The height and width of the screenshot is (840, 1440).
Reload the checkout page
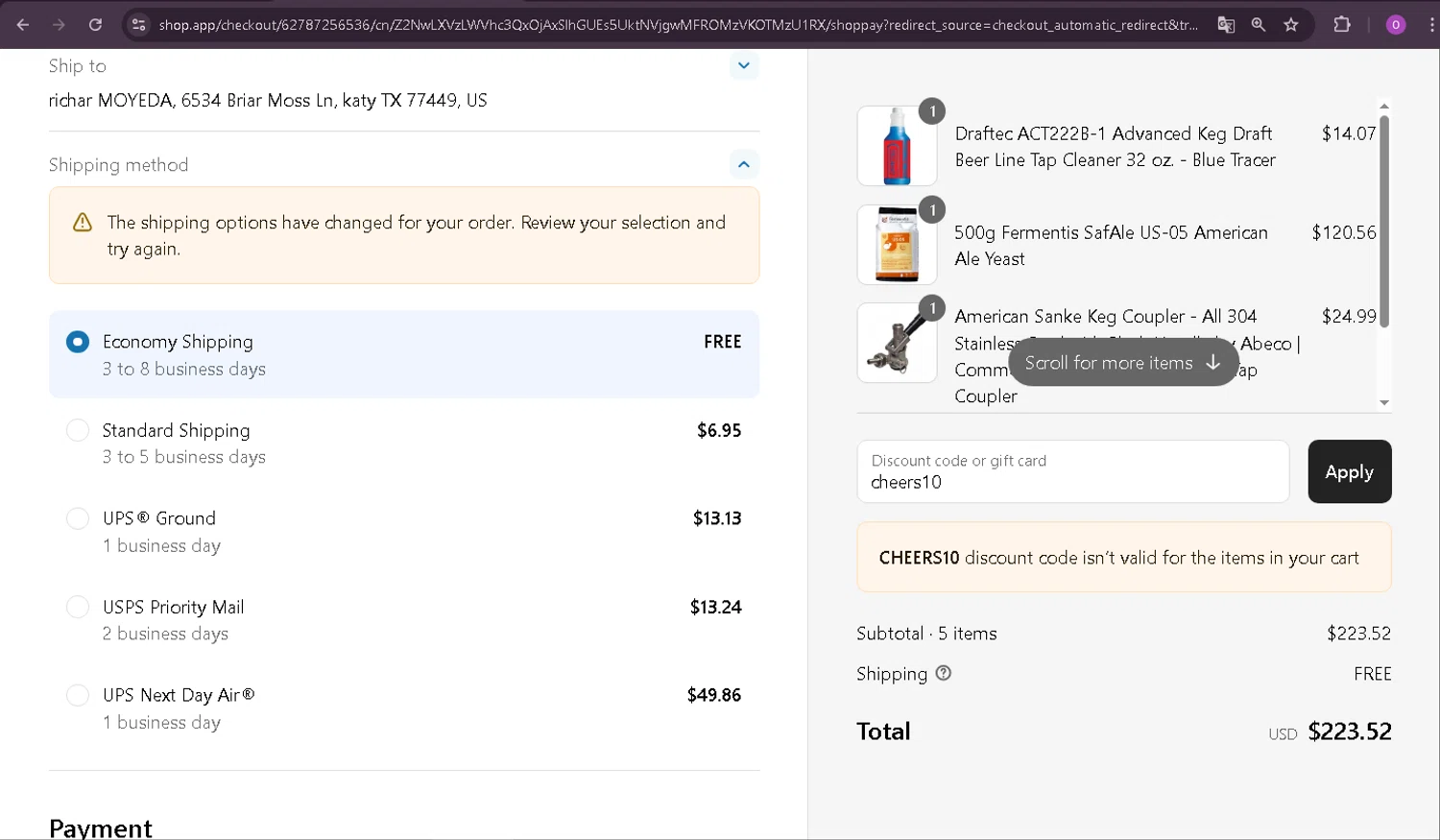[x=95, y=25]
